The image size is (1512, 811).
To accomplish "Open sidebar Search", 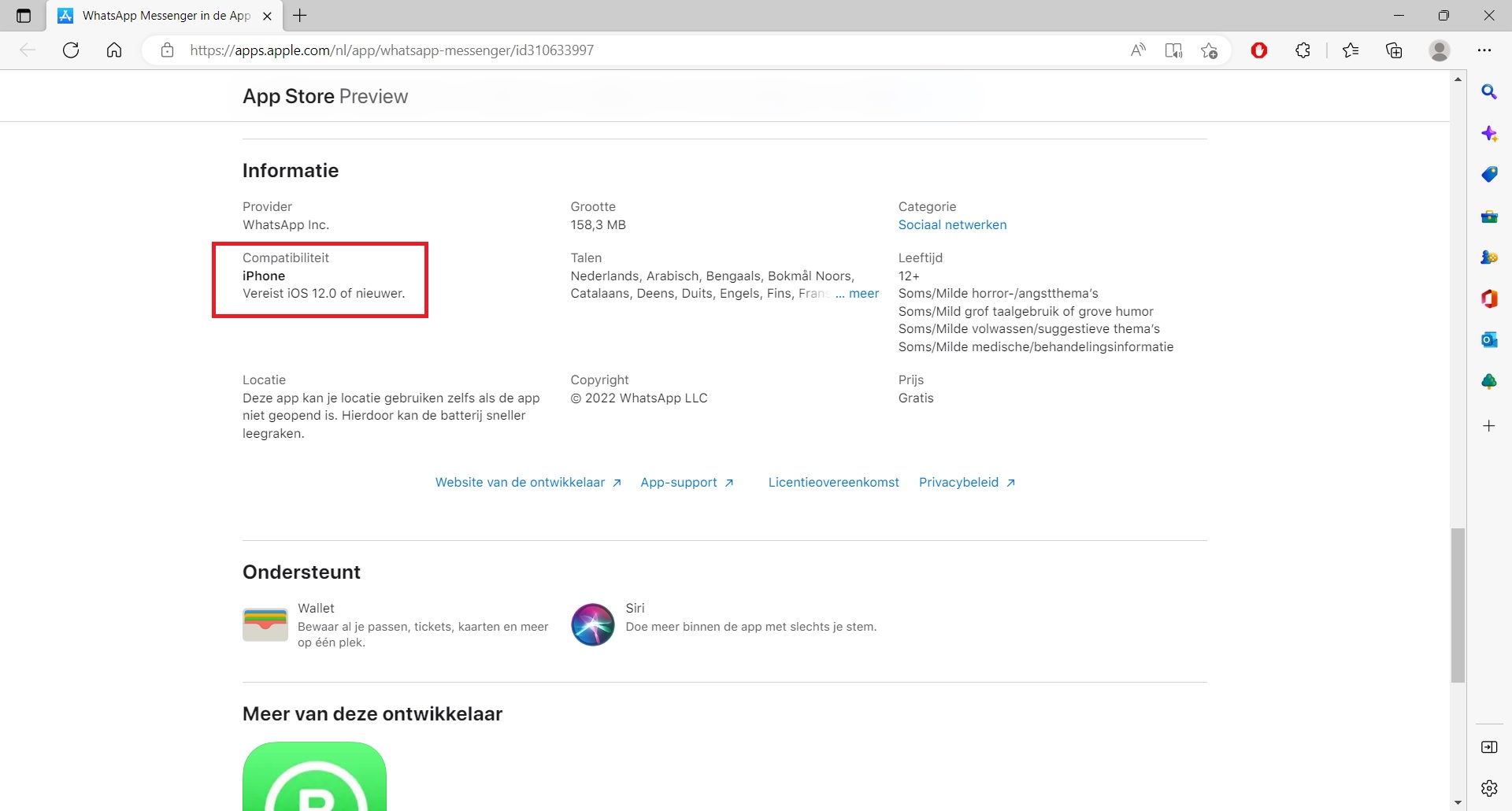I will pos(1489,92).
